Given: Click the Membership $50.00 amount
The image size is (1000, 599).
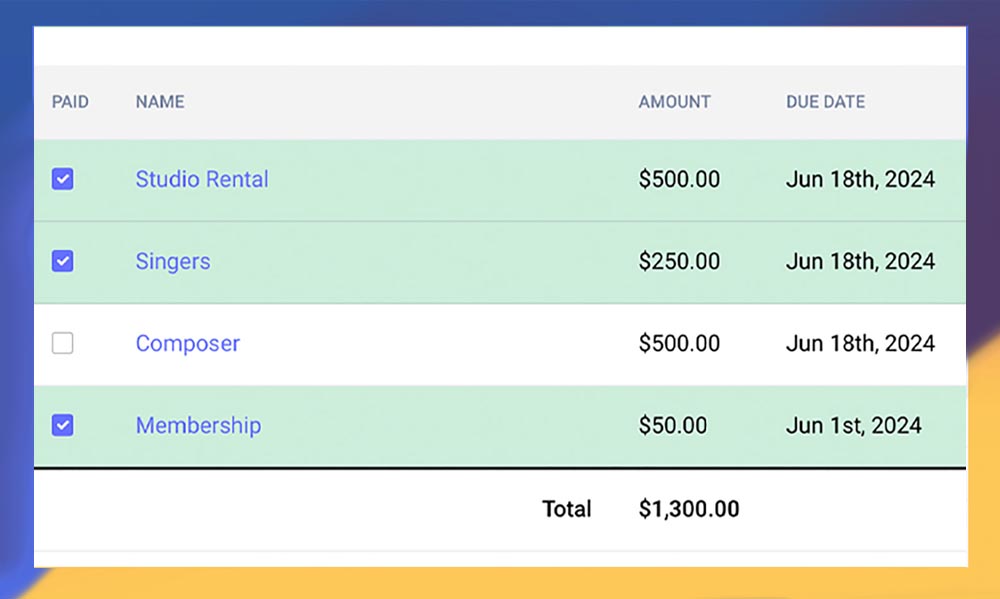Looking at the screenshot, I should (673, 425).
